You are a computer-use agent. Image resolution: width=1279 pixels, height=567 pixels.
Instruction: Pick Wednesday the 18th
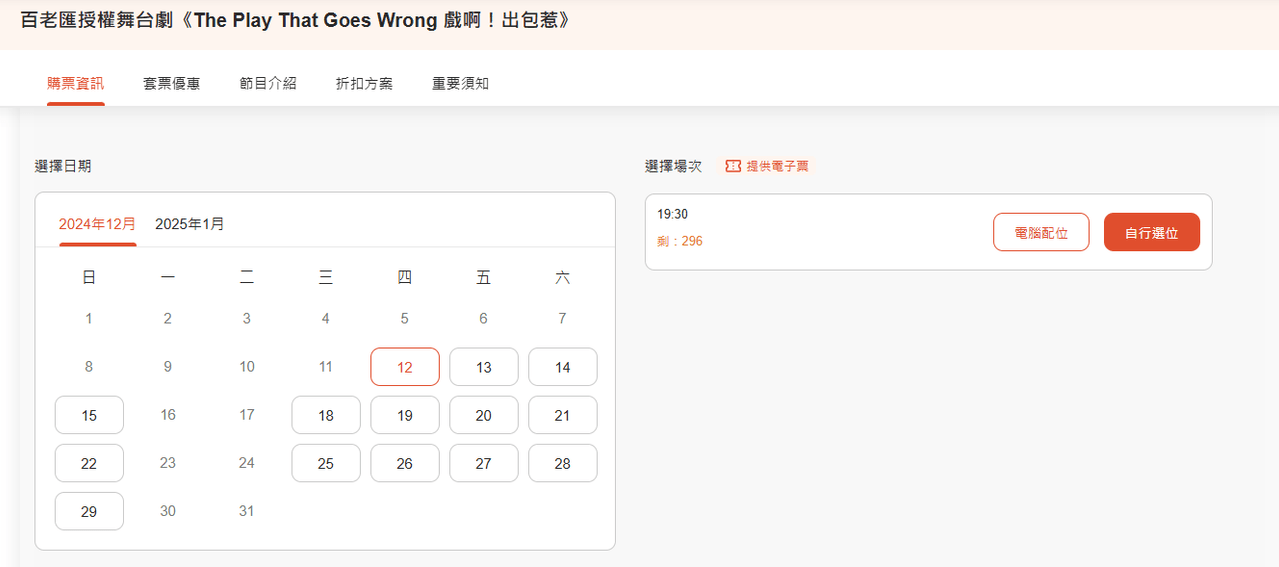tap(326, 415)
